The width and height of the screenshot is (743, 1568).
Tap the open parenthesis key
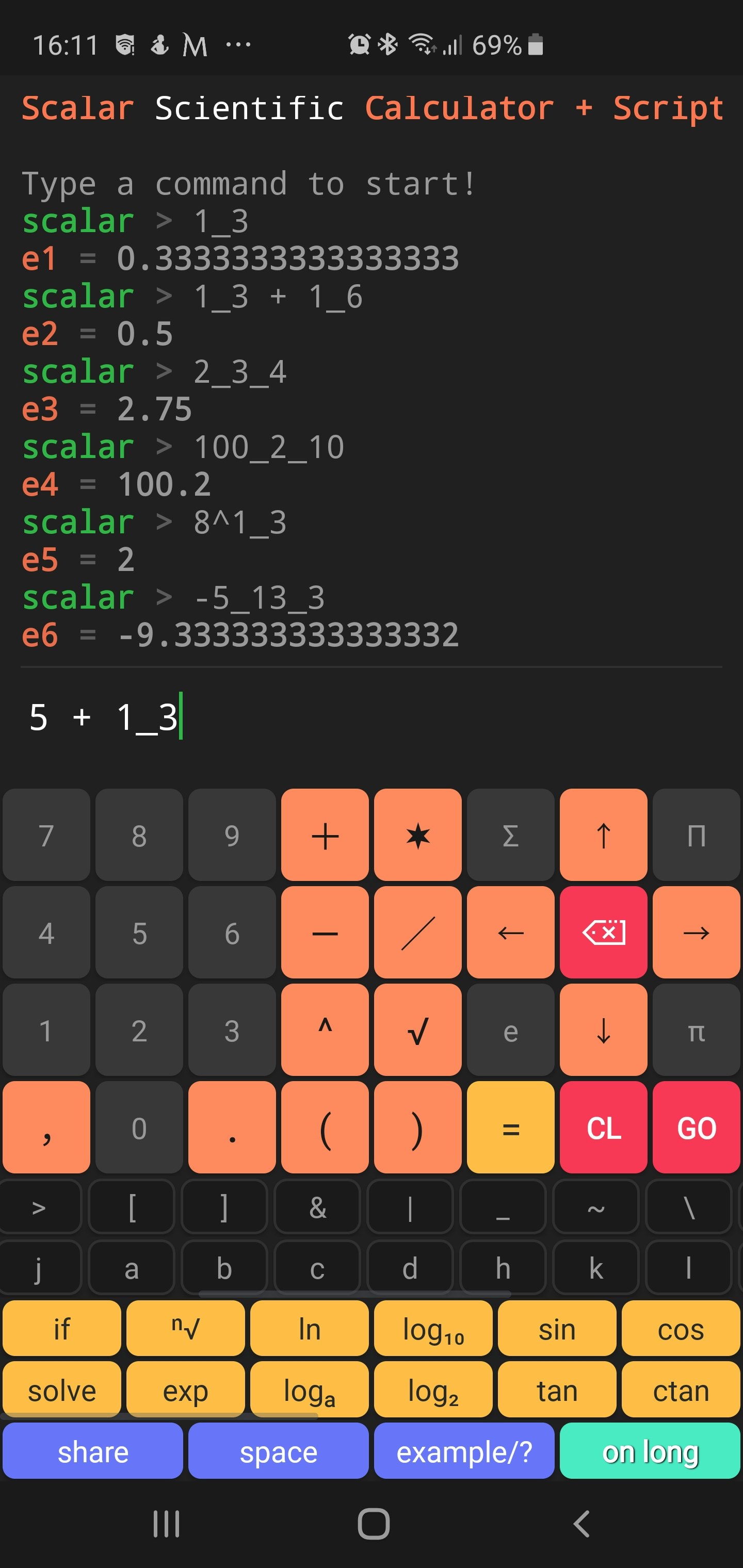pyautogui.click(x=325, y=1126)
